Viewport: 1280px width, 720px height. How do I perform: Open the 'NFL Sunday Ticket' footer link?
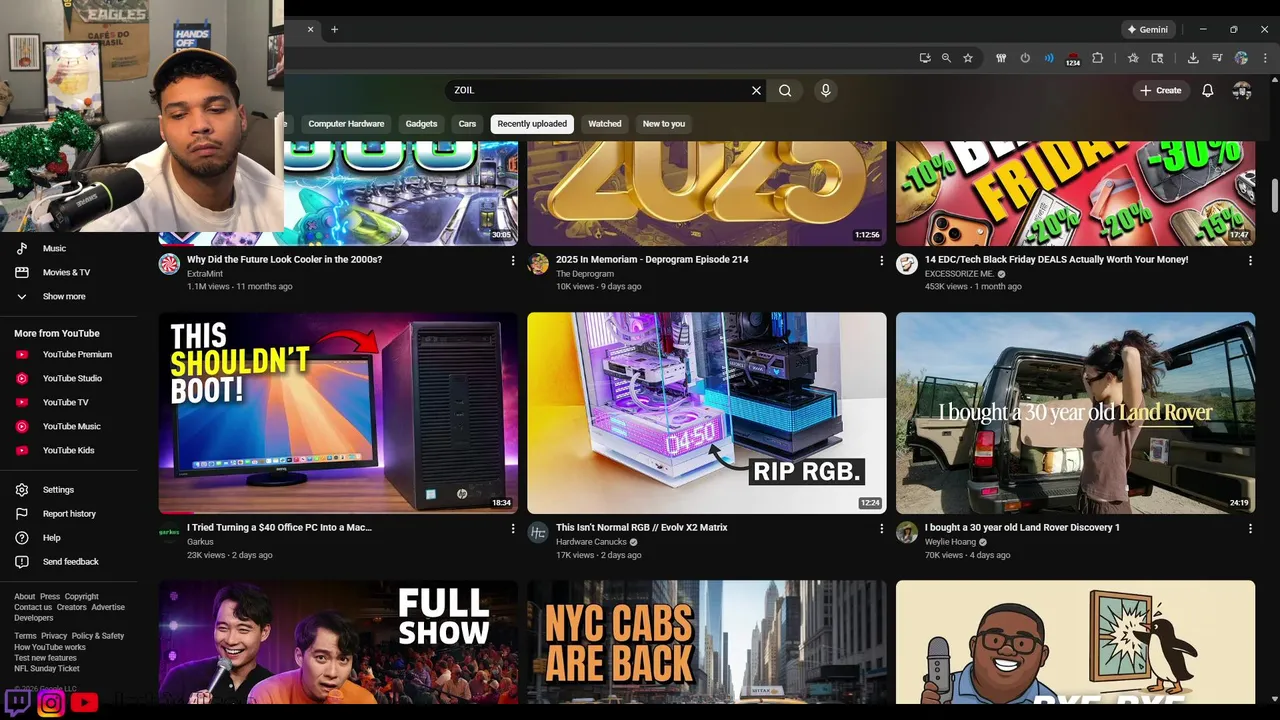click(47, 669)
